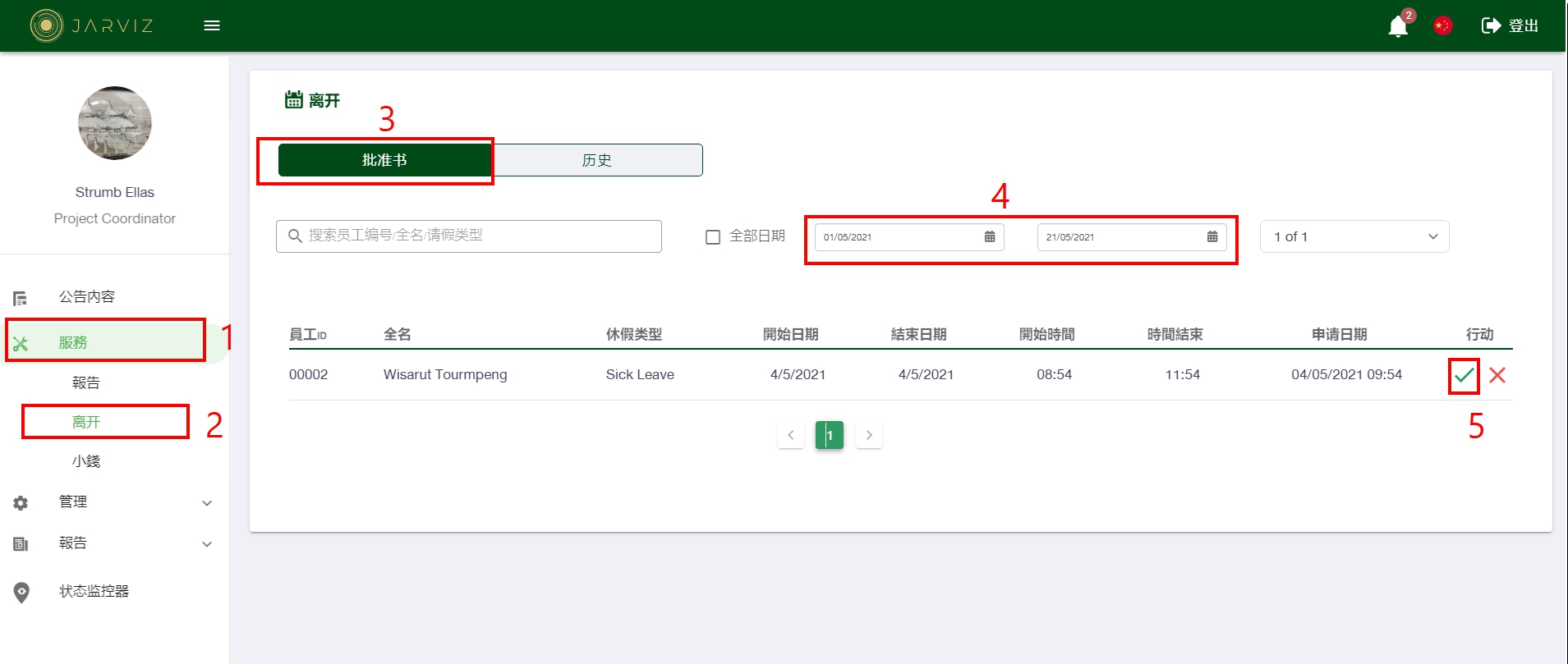The width and height of the screenshot is (1568, 664).
Task: Open calendar picker for end date 21/05/2021
Action: [1212, 237]
